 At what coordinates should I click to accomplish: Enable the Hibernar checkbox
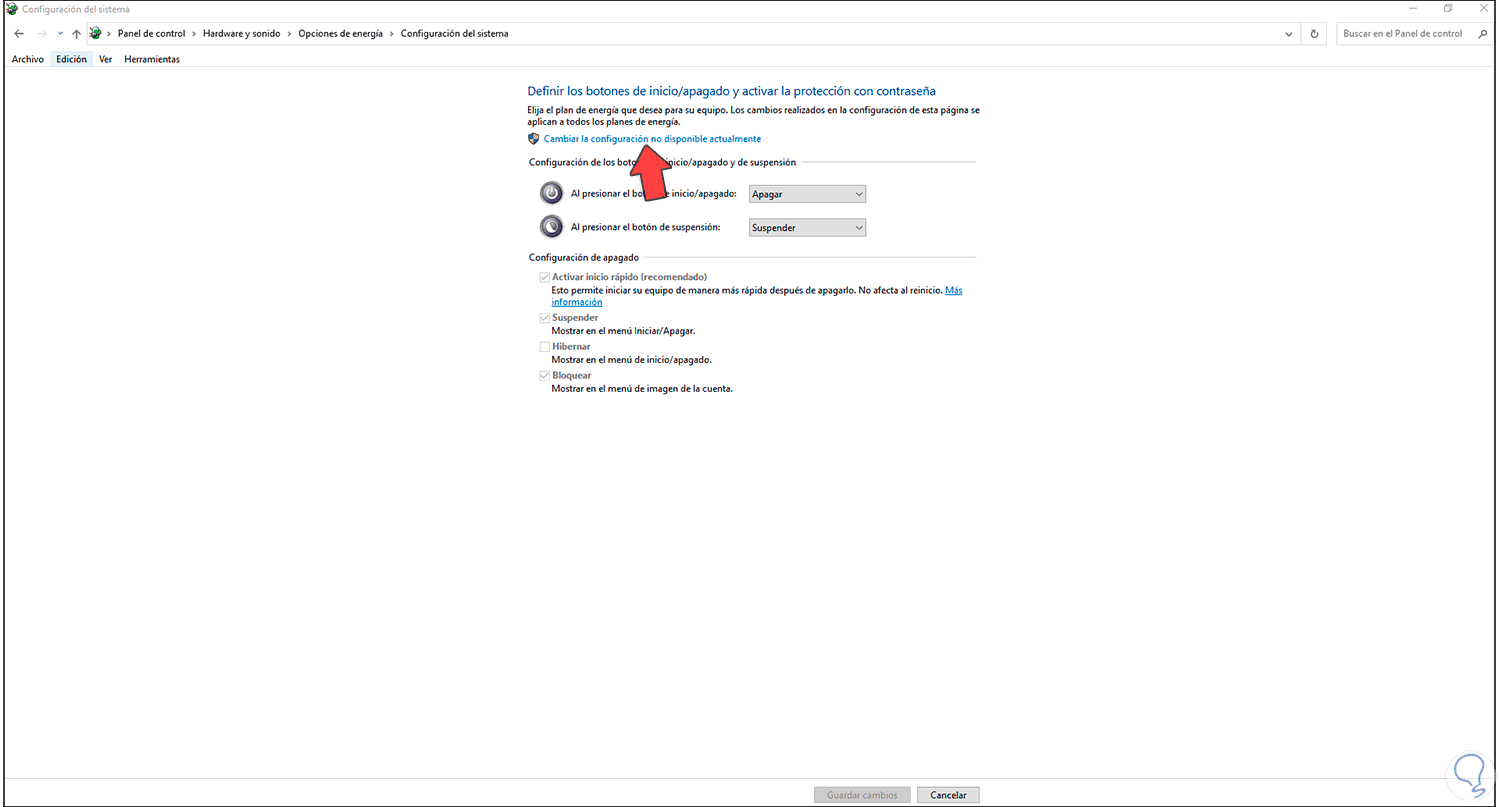click(x=545, y=347)
